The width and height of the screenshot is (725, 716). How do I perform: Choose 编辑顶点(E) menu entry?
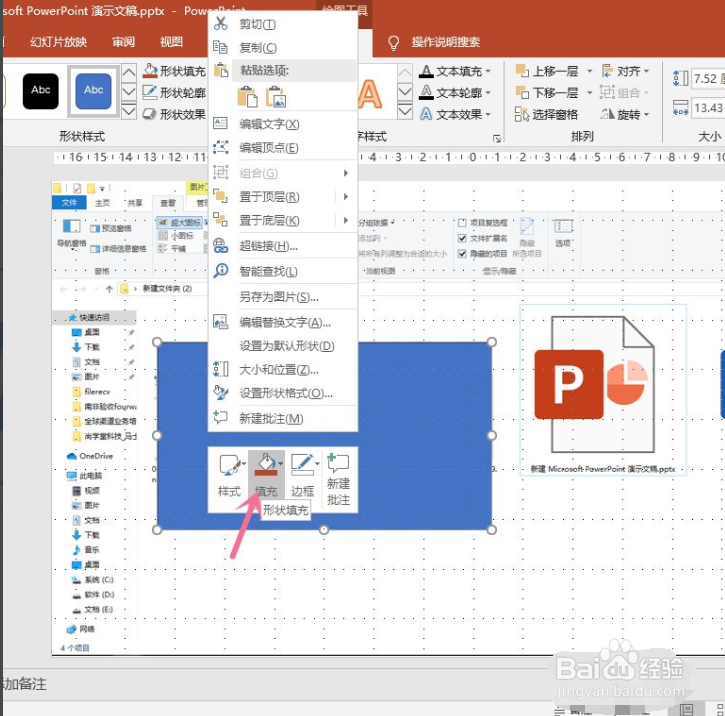(x=283, y=148)
